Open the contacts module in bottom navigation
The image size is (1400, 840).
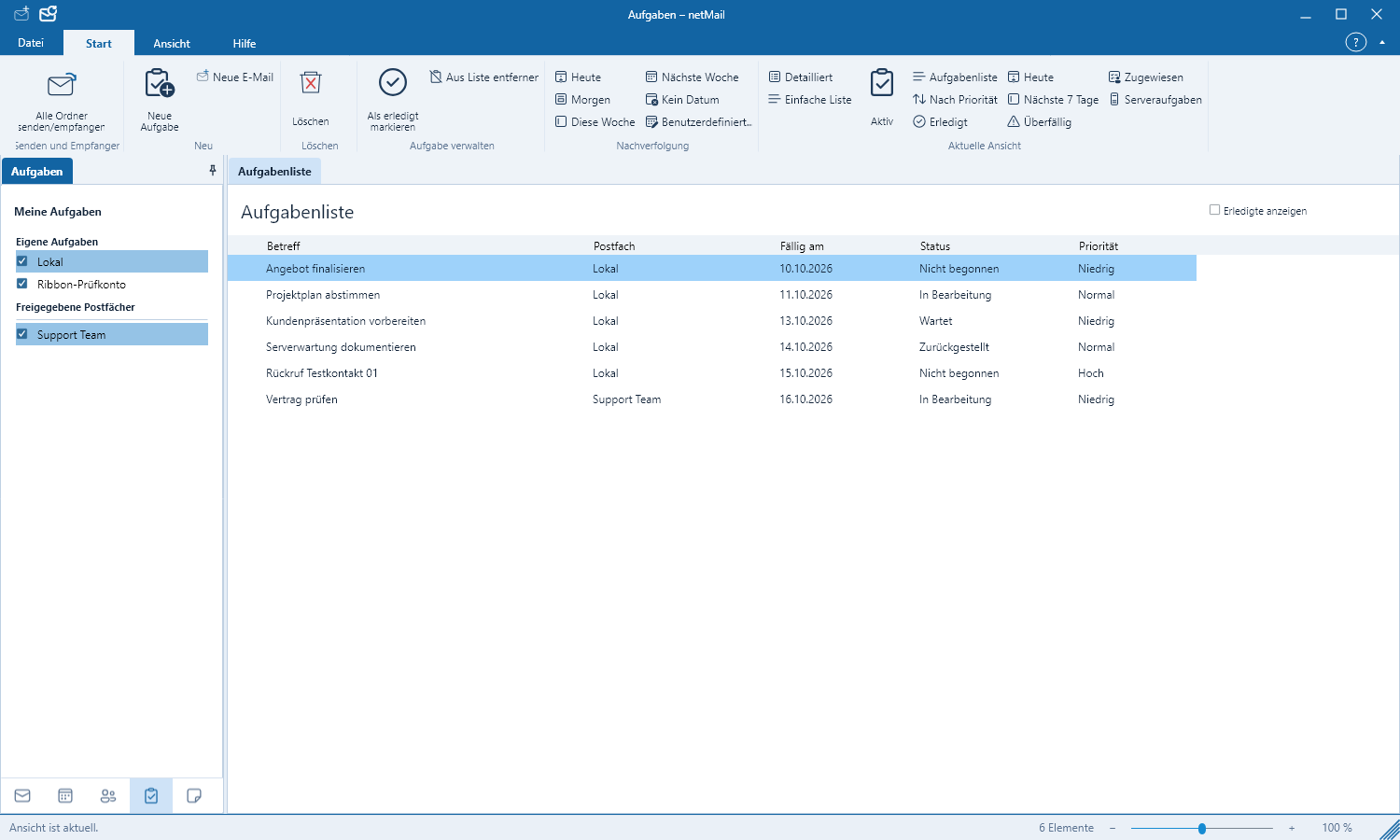108,796
